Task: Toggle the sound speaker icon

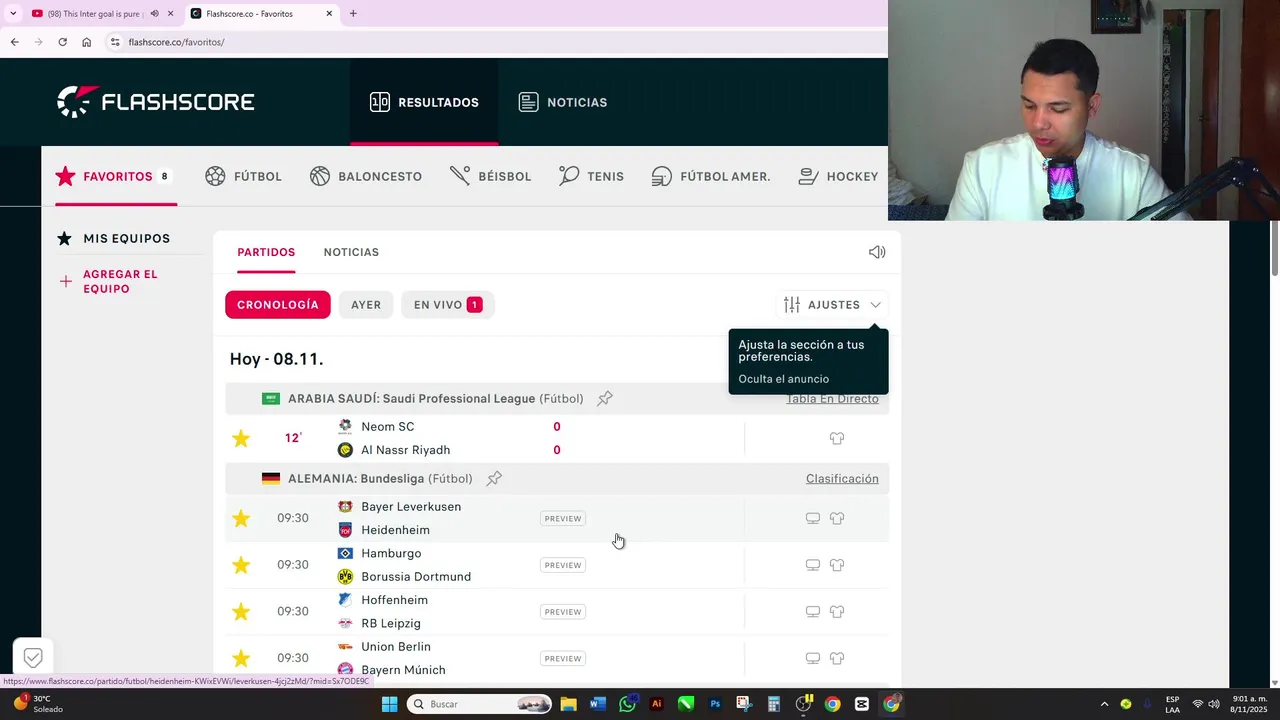Action: [877, 252]
